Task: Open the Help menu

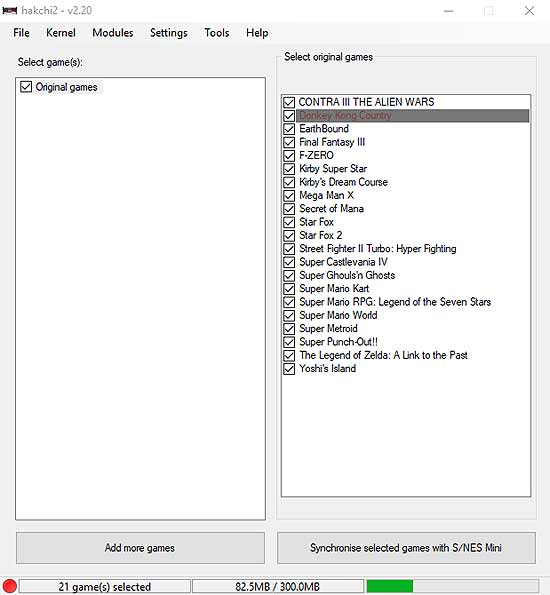Action: [x=257, y=33]
